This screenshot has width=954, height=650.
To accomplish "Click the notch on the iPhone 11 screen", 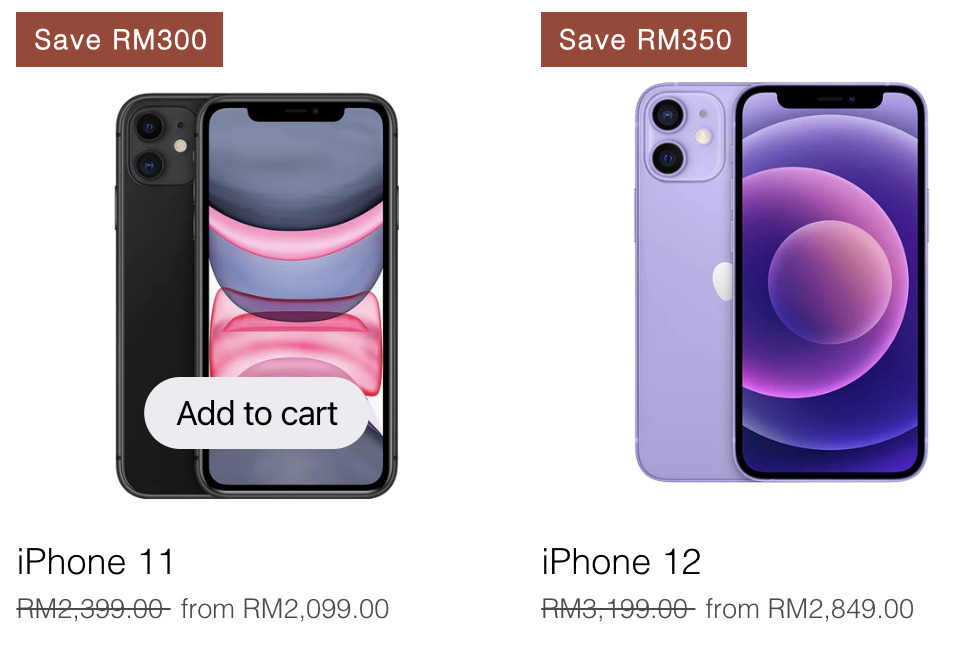I will tap(296, 113).
